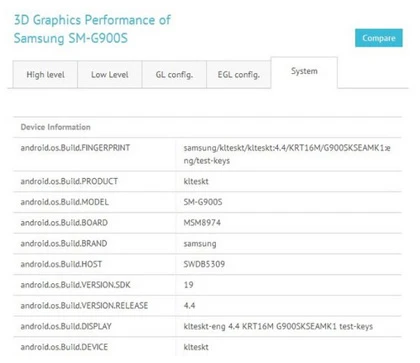Click the 'klteskt' value in DEVICE row
420x363 pixels.
click(196, 347)
